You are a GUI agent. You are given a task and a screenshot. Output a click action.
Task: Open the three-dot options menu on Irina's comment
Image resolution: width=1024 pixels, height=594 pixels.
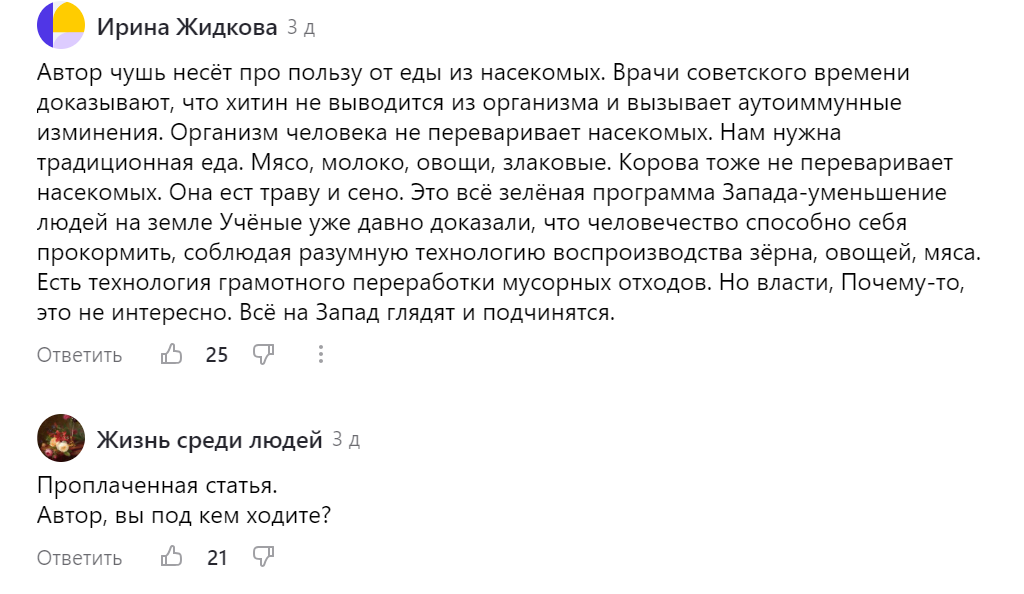coord(321,354)
